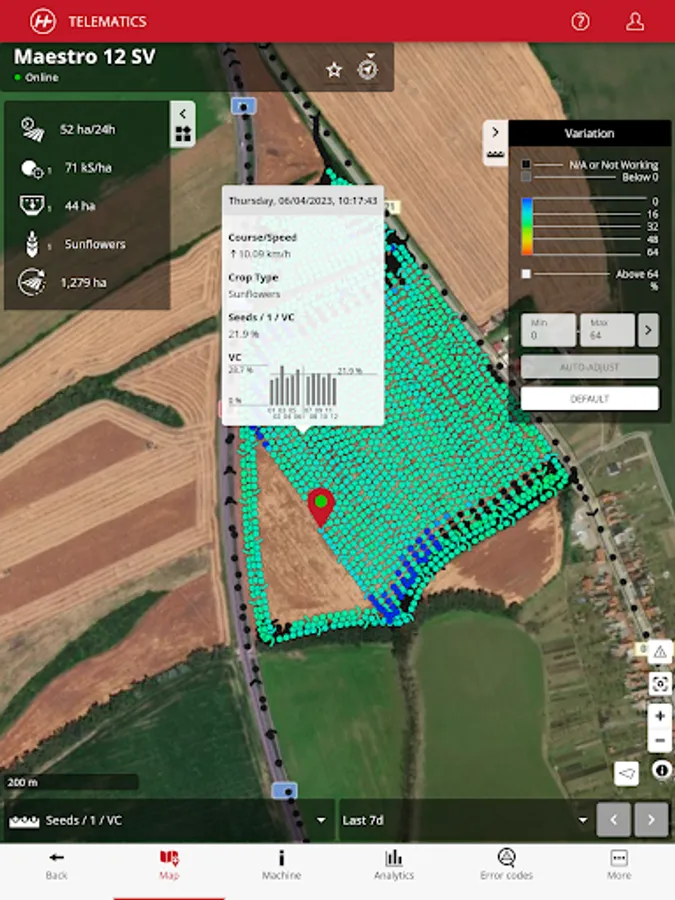Center map on machine focus icon

point(660,684)
